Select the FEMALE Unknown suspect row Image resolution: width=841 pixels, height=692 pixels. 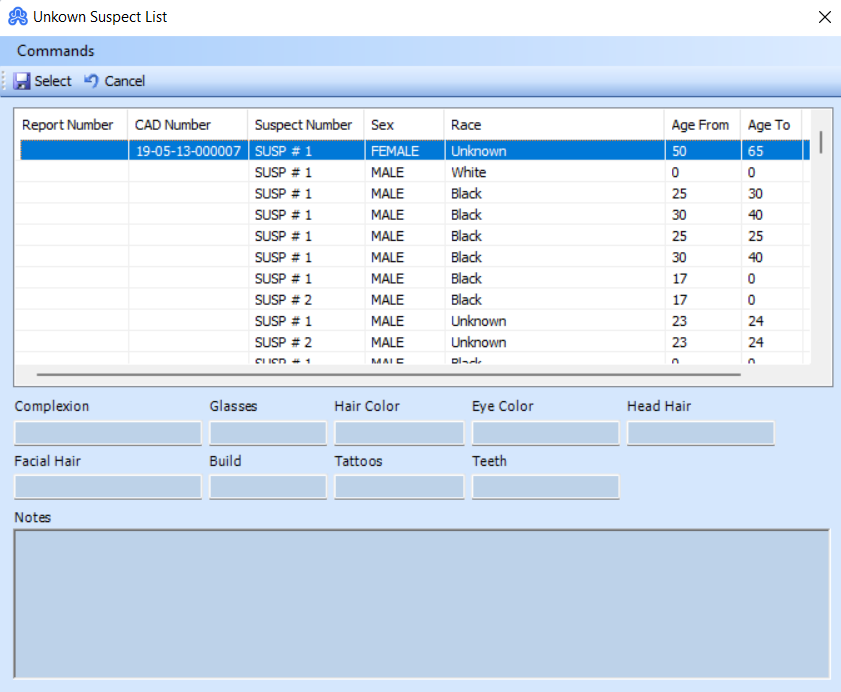click(400, 151)
